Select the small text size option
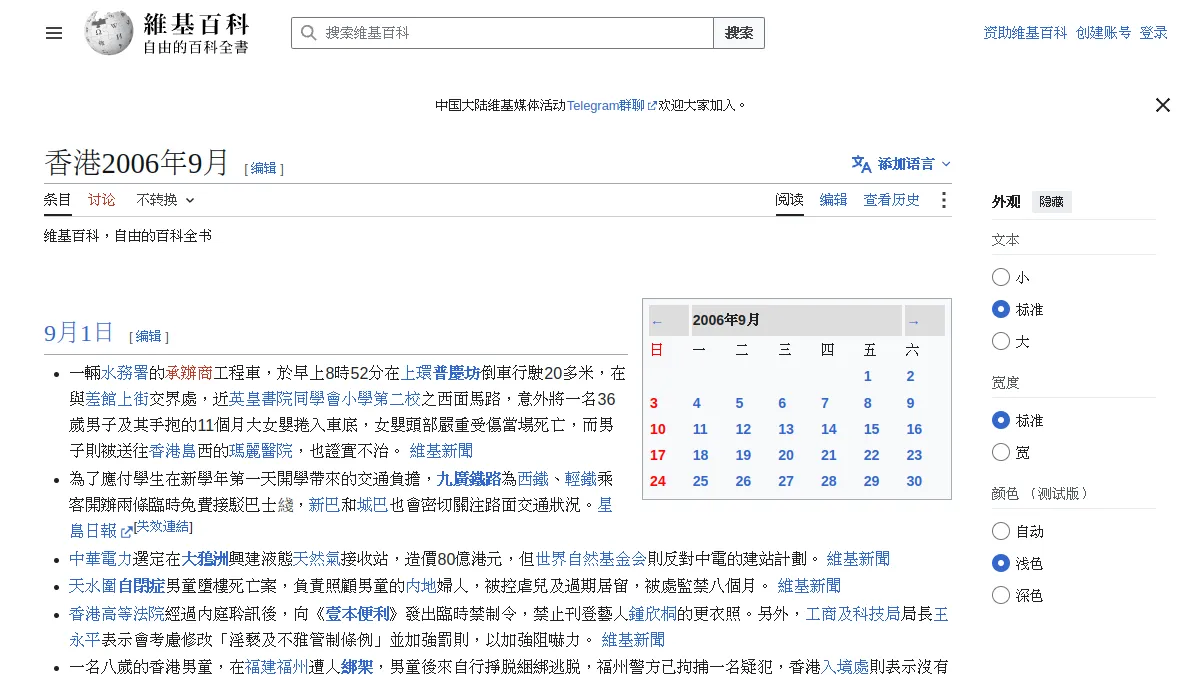The image size is (1200, 675). point(1001,277)
